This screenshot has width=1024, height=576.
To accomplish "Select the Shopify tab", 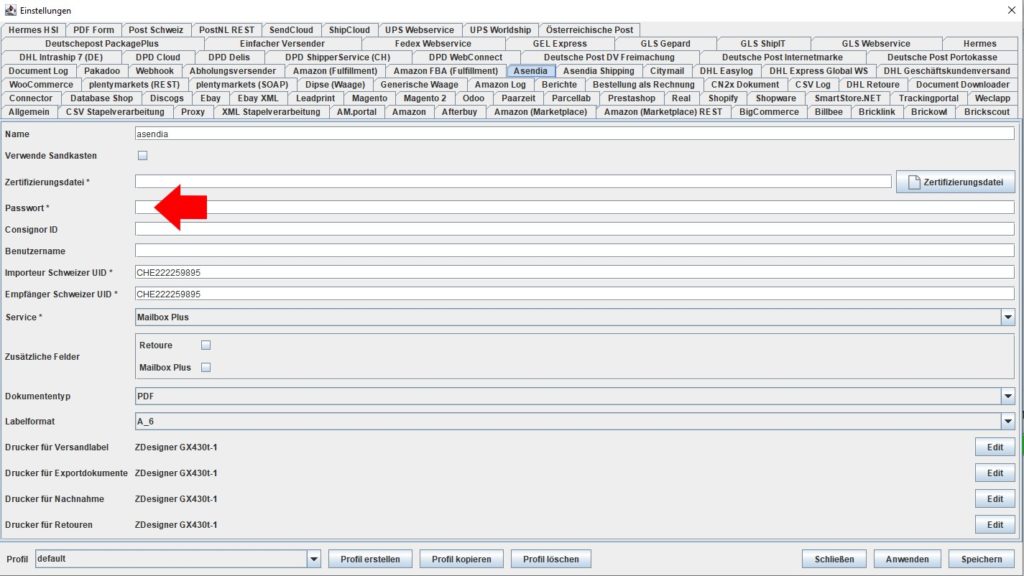I will [723, 98].
